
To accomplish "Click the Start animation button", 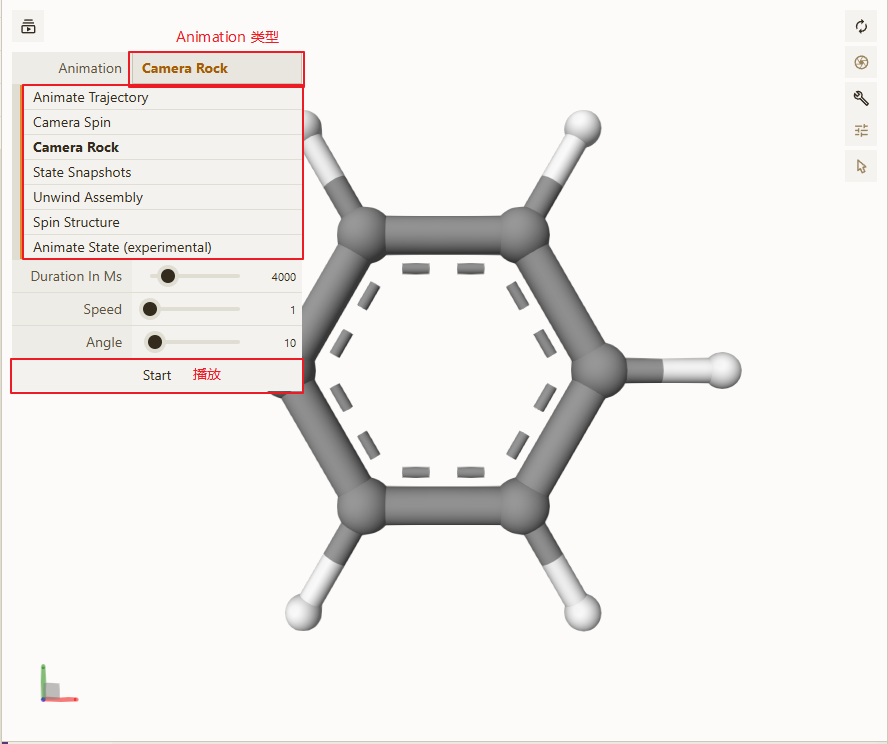I will click(x=157, y=375).
